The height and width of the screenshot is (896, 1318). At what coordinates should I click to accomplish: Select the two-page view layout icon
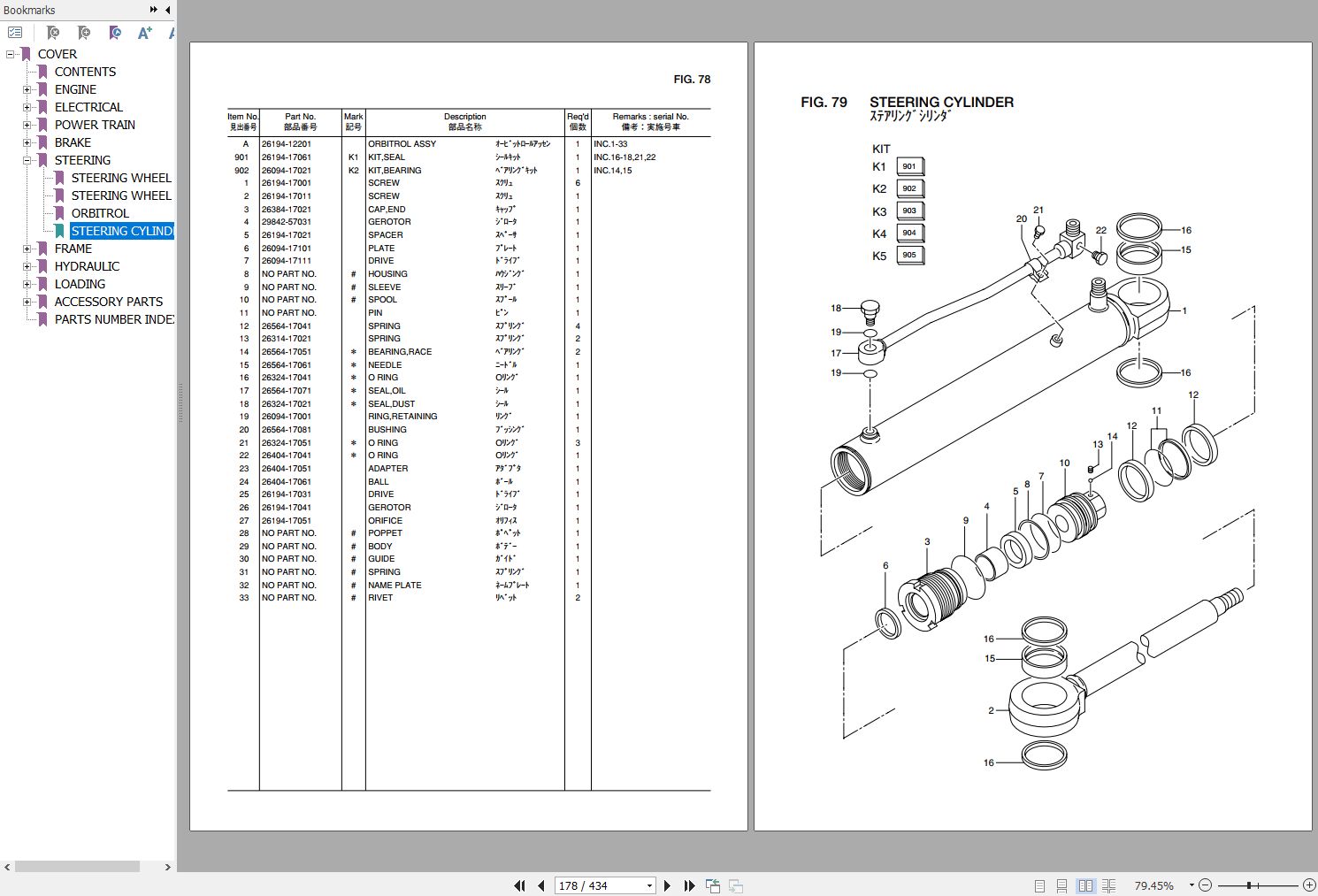(x=1087, y=885)
